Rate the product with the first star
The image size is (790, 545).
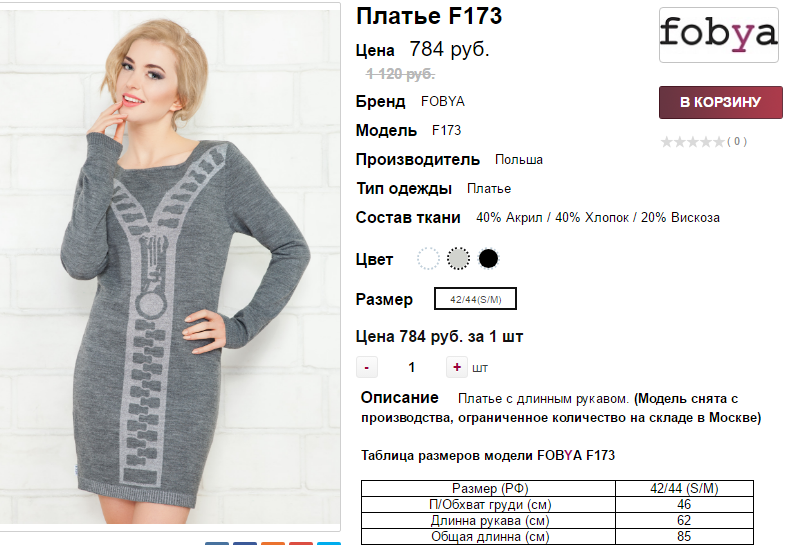667,142
